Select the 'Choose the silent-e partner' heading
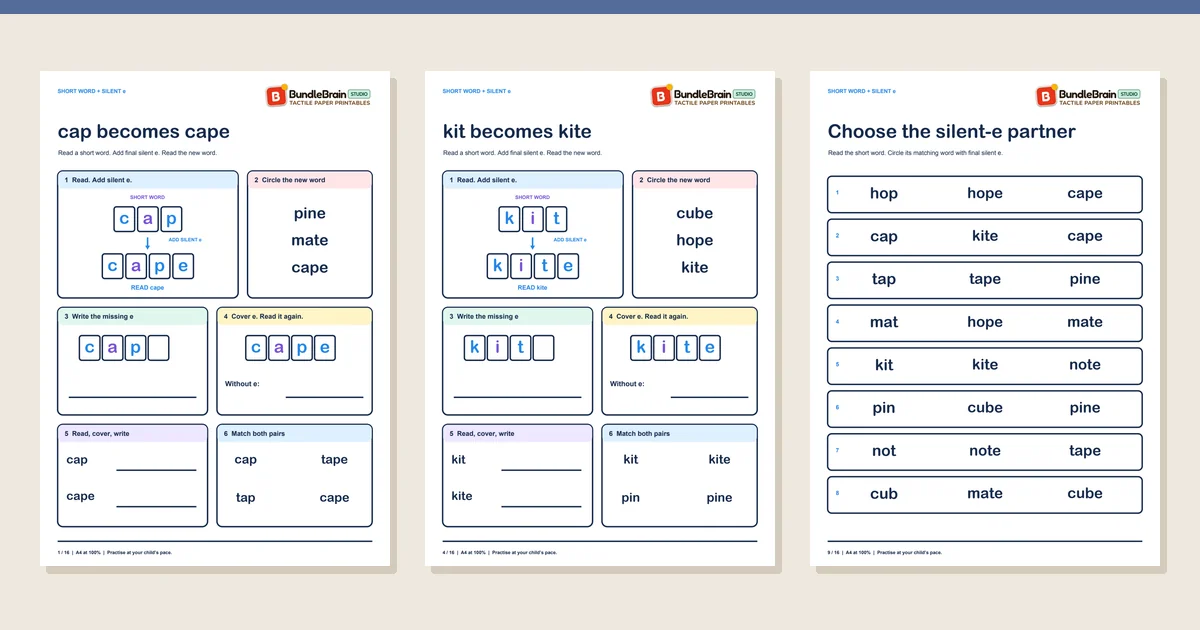 click(952, 132)
